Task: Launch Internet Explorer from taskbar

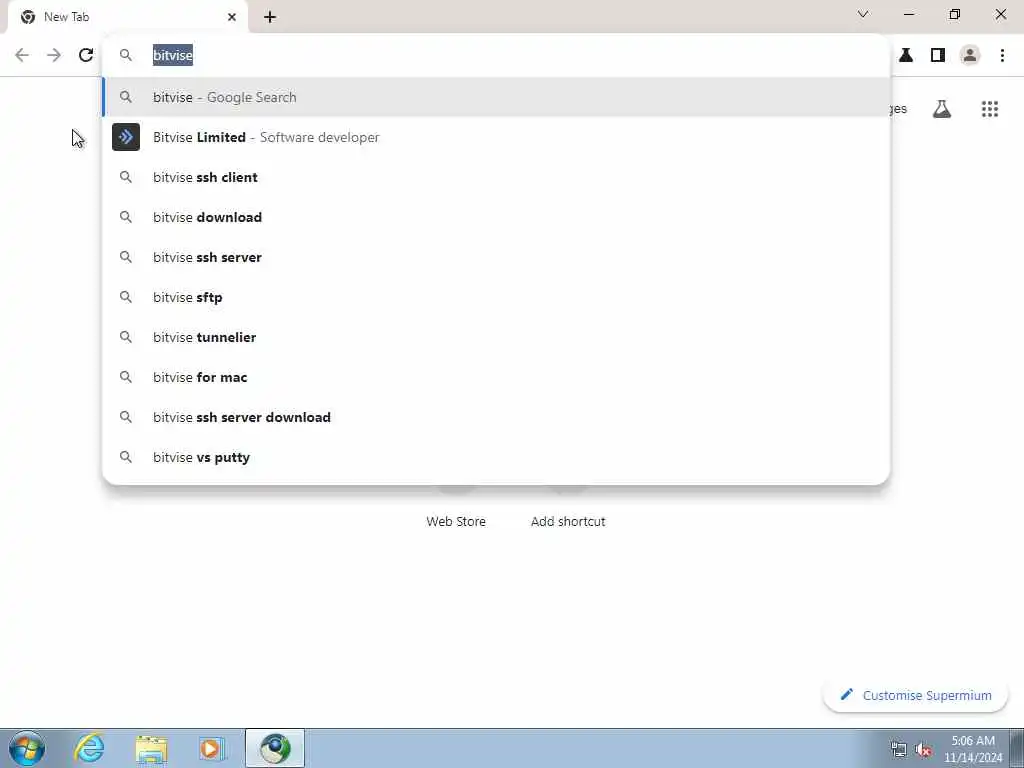Action: point(89,748)
